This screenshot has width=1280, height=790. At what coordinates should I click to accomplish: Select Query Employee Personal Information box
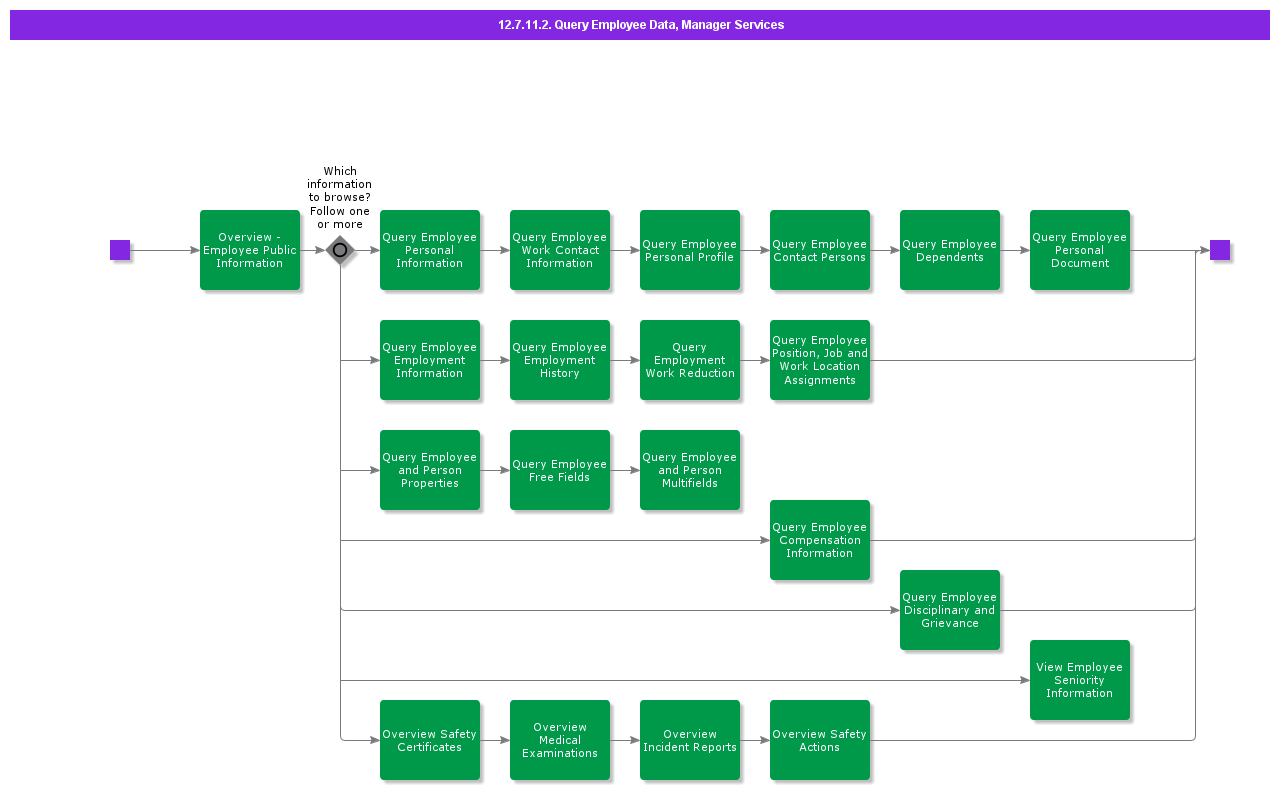coord(430,250)
